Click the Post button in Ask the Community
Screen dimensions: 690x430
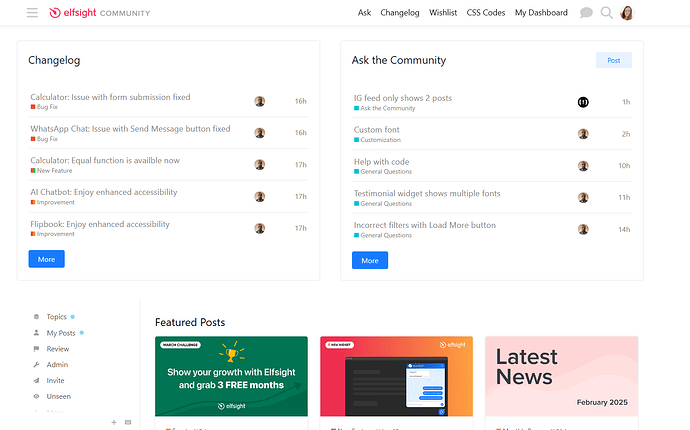[x=614, y=60]
